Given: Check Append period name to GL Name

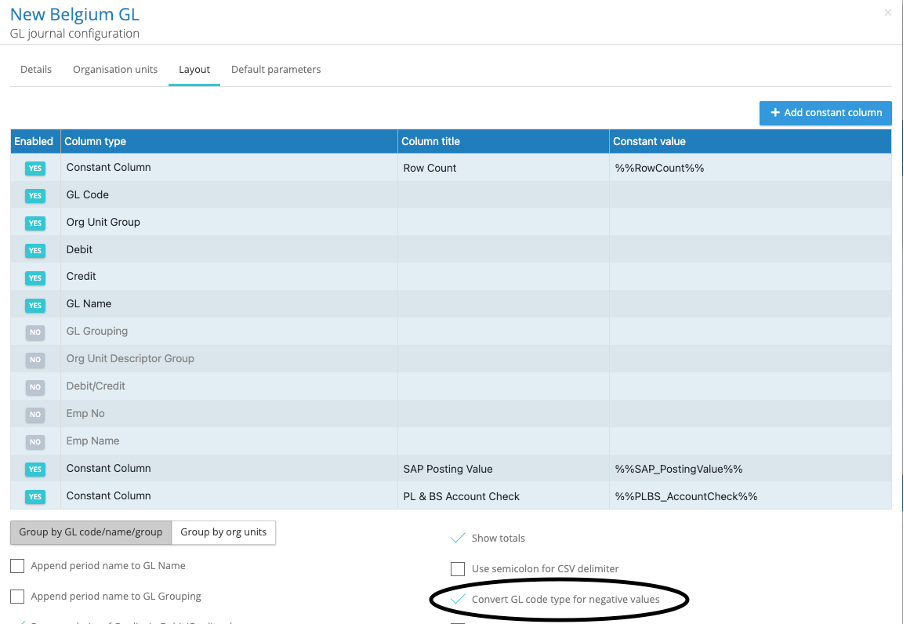Looking at the screenshot, I should [17, 566].
